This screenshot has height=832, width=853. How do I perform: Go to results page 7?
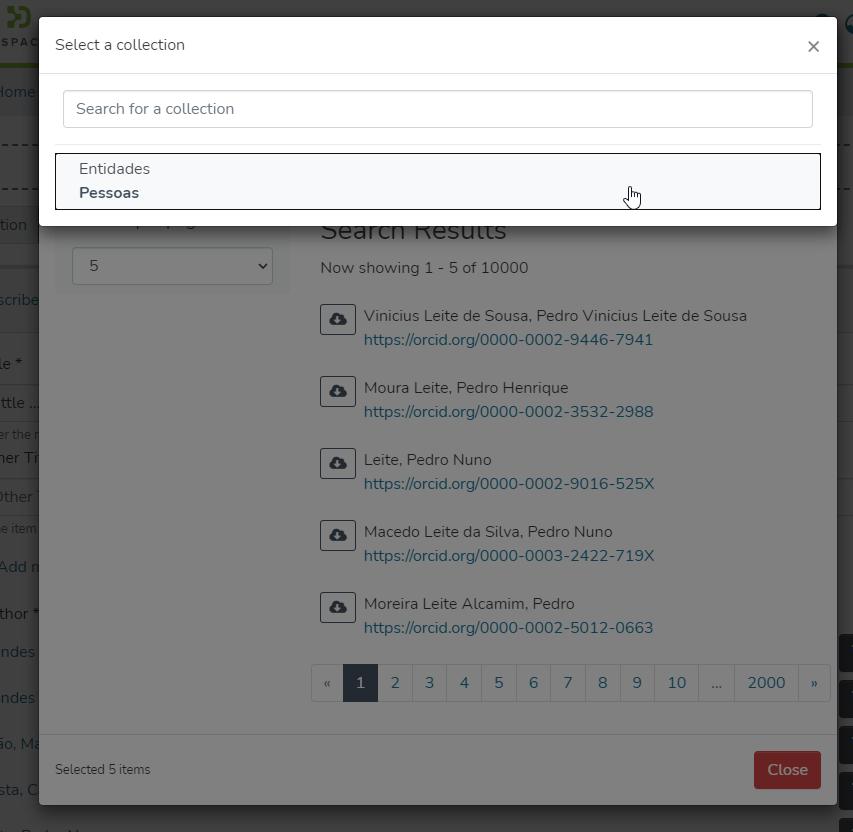(x=567, y=683)
